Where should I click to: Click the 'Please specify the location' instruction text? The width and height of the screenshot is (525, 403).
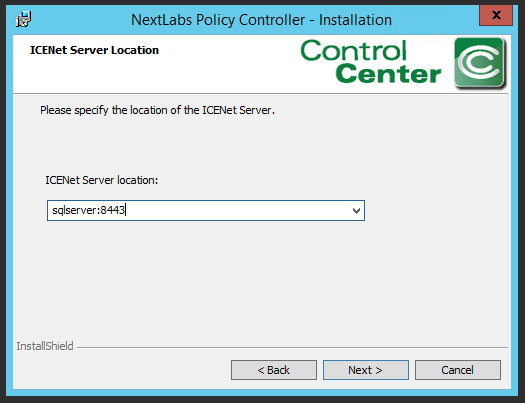157,110
